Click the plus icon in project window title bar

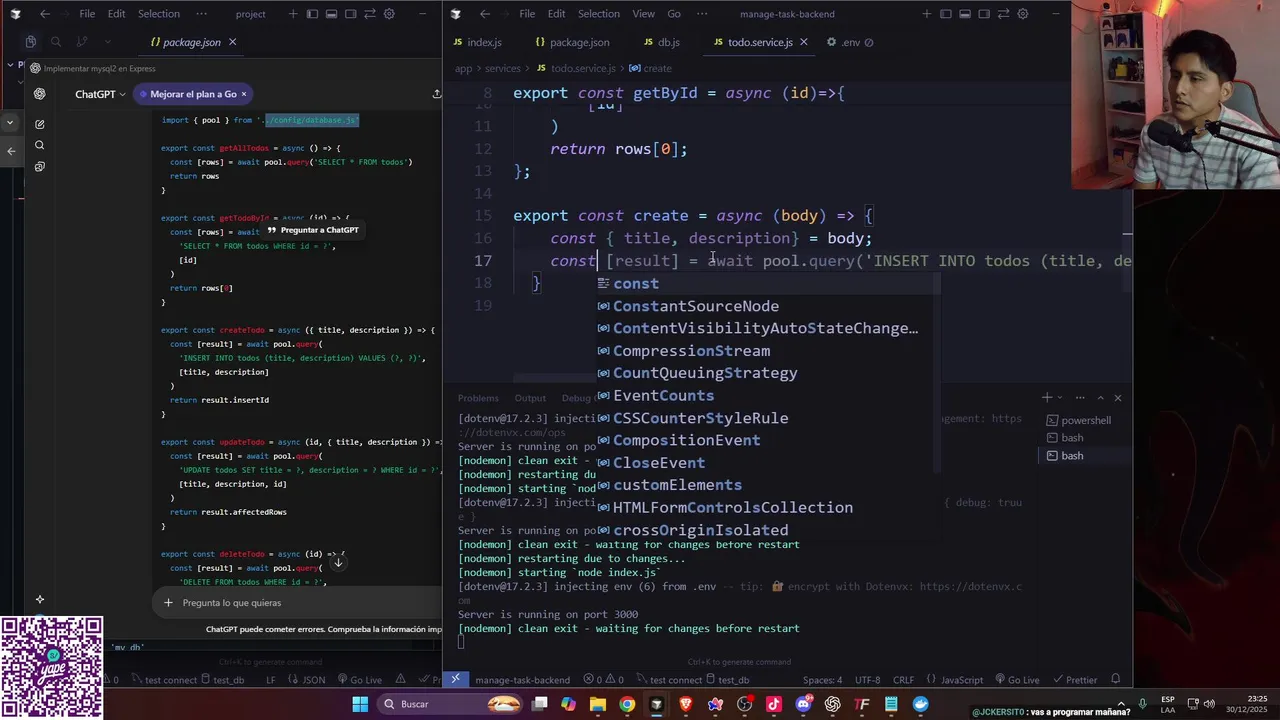[x=293, y=14]
